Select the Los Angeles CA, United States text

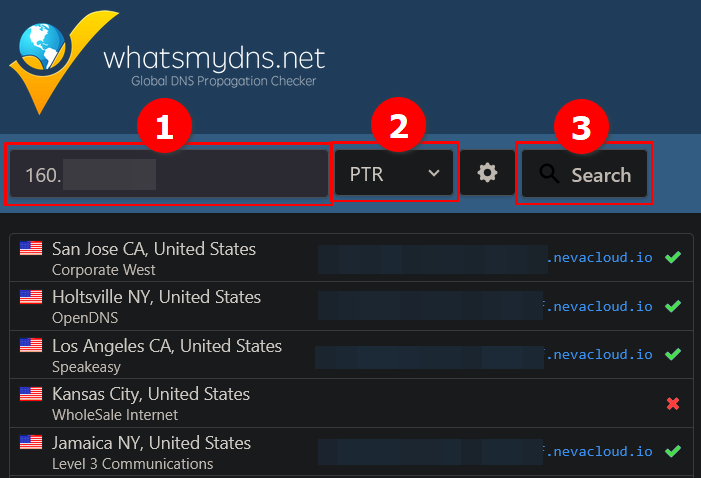pos(167,346)
